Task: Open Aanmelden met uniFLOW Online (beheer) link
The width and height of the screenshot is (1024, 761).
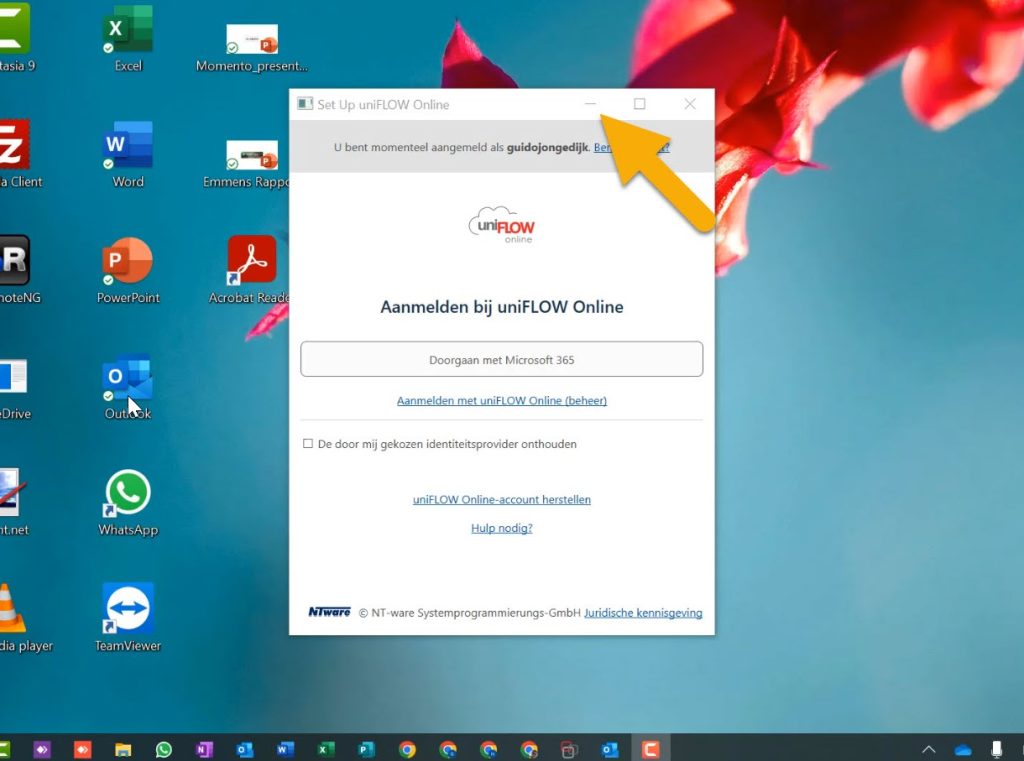Action: pos(502,400)
